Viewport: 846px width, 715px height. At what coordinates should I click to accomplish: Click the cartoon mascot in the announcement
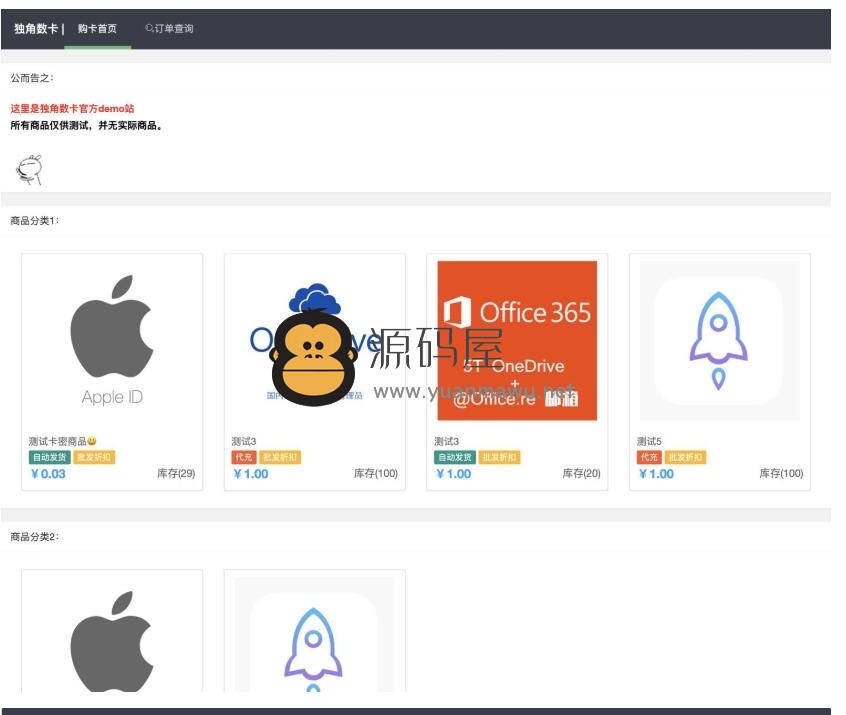coord(29,170)
